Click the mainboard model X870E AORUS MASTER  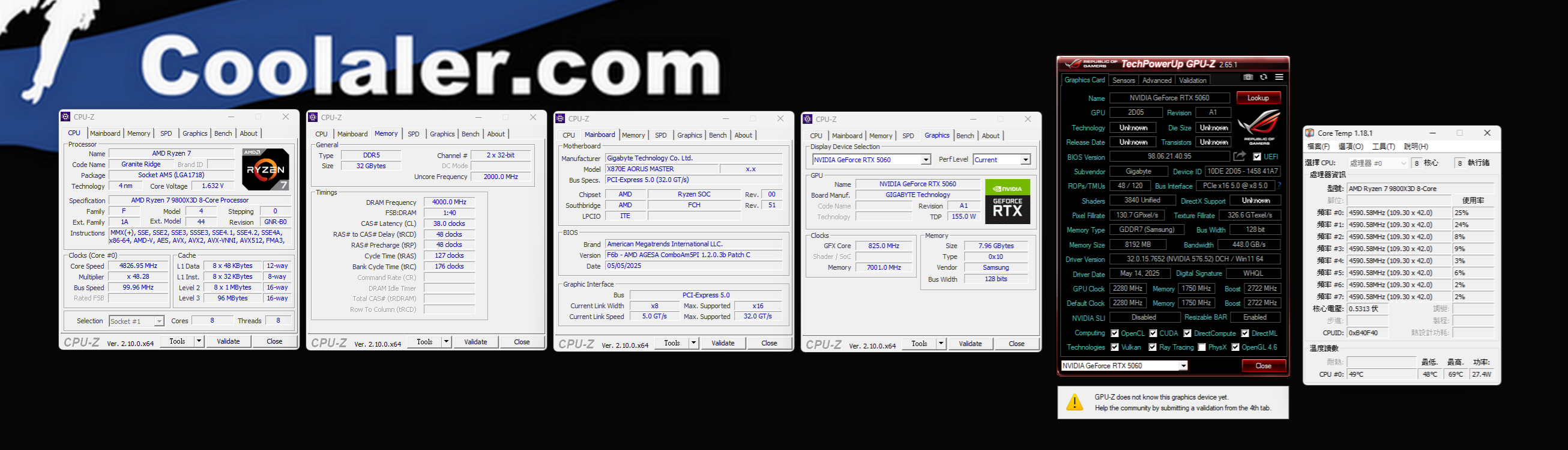pyautogui.click(x=662, y=169)
